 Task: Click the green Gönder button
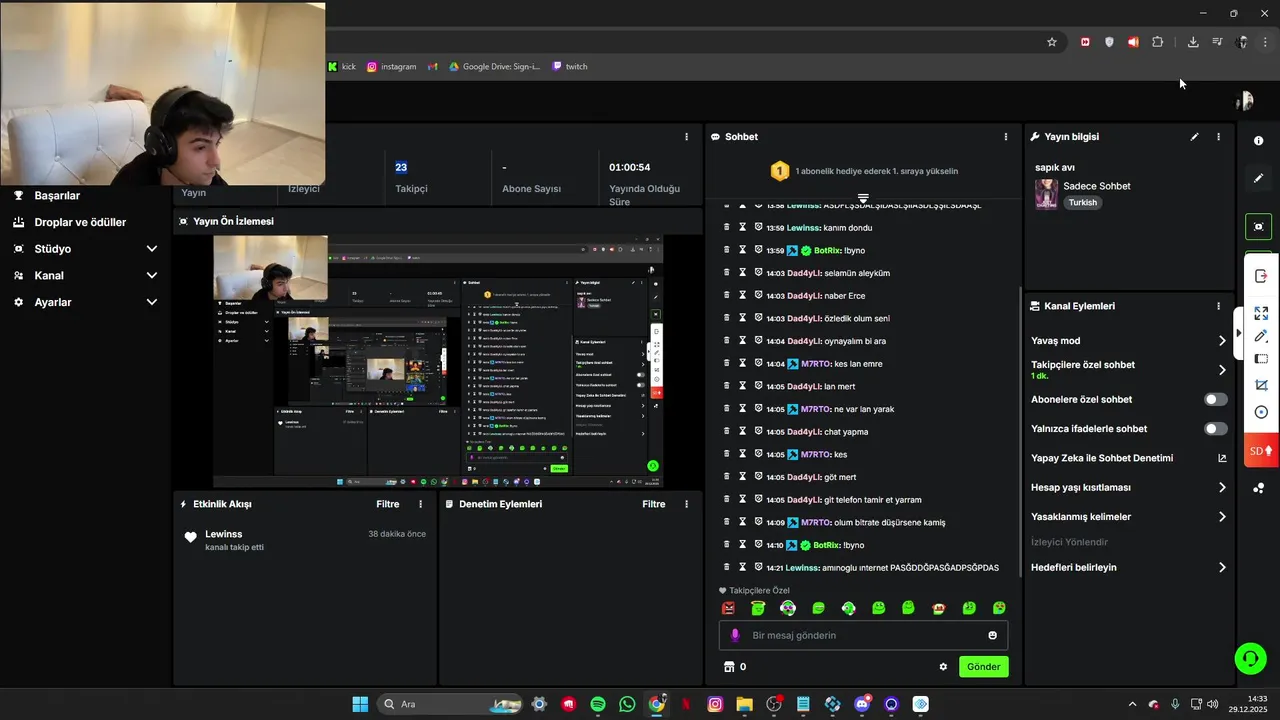point(983,667)
